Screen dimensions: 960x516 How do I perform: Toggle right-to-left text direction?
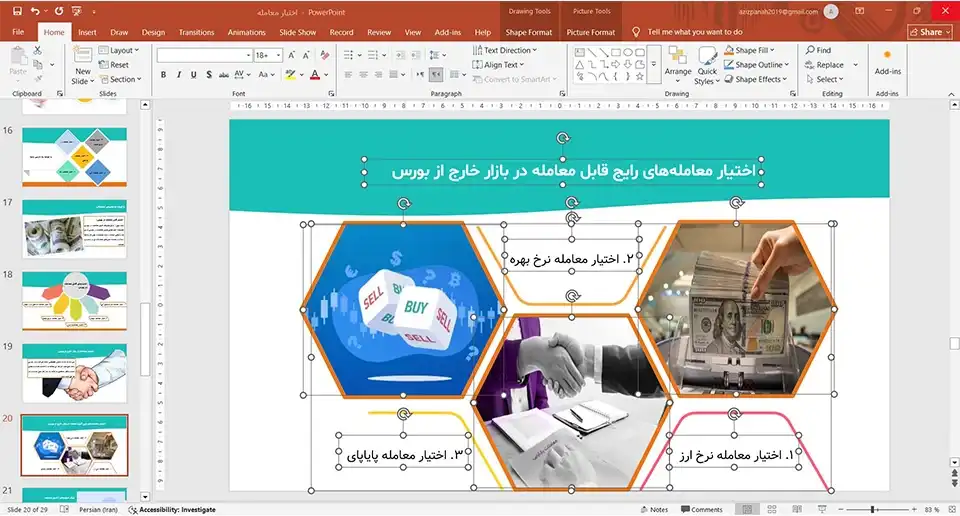(436, 75)
